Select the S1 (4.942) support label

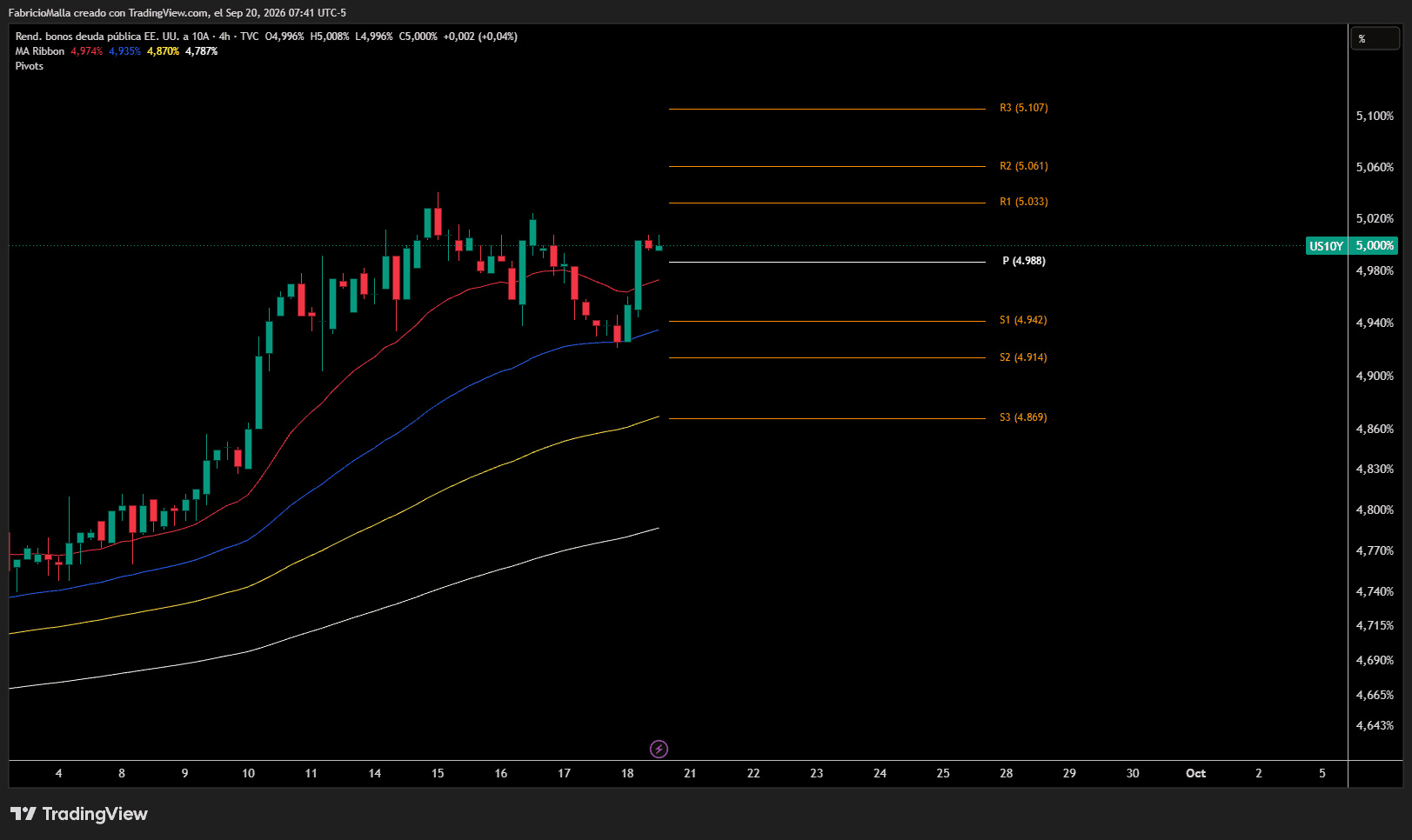click(x=1023, y=320)
